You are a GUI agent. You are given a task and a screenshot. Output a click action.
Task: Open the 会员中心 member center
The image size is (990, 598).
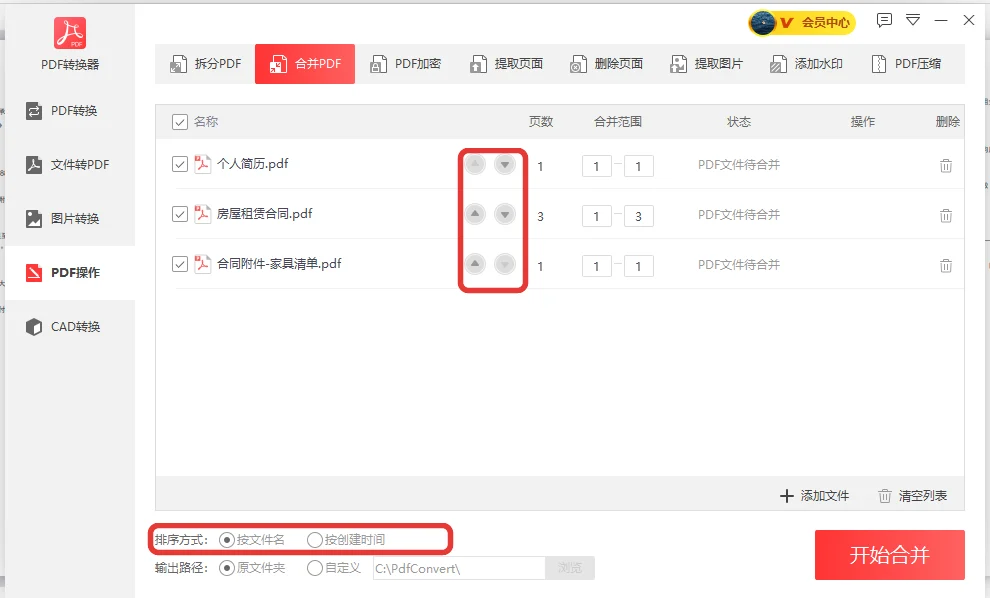point(802,23)
